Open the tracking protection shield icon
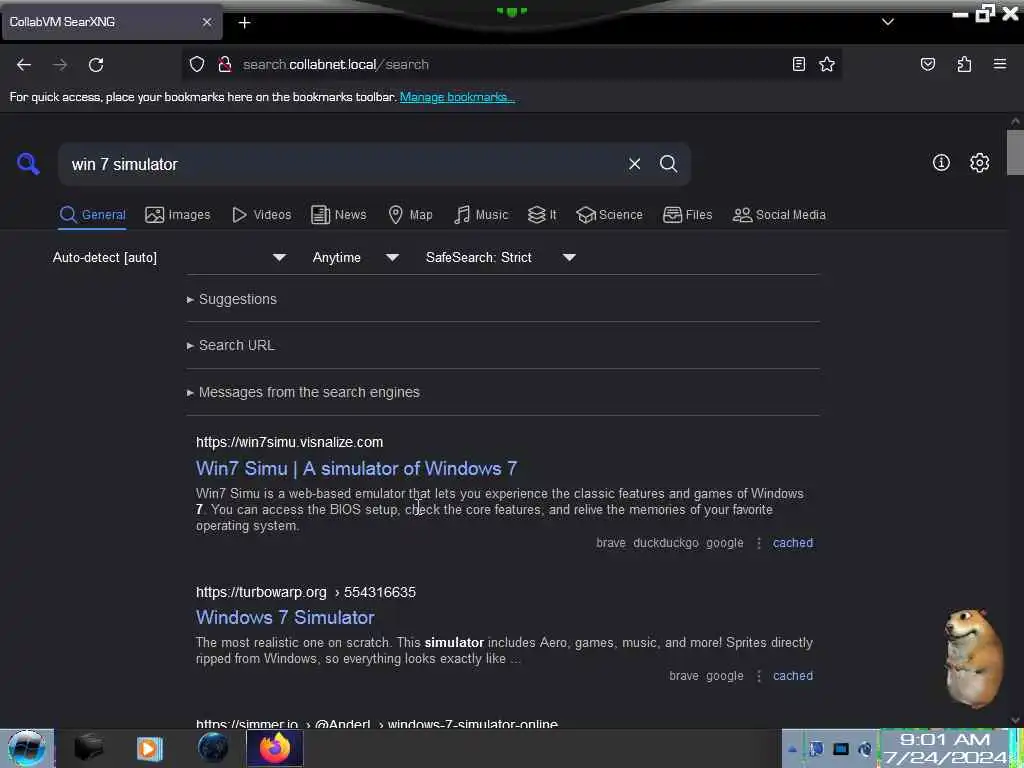This screenshot has width=1024, height=768. point(197,64)
